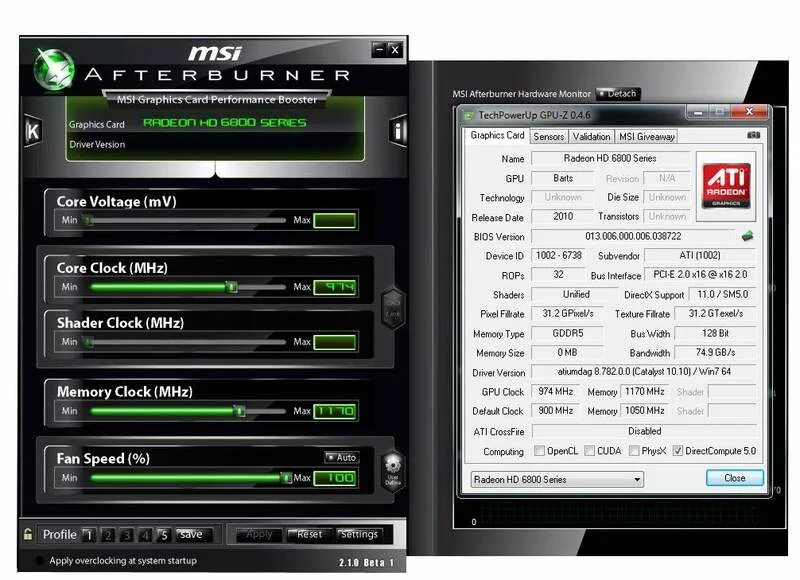The width and height of the screenshot is (800, 580).
Task: Click the empty Shader Clock value box
Action: 335,342
